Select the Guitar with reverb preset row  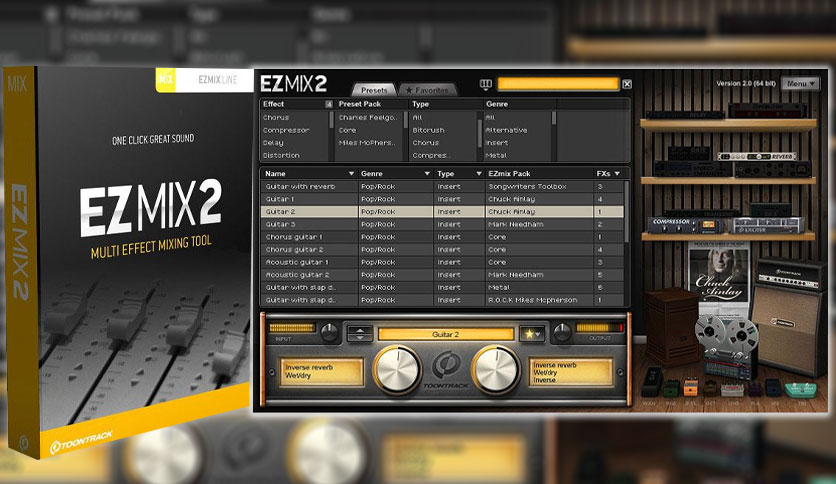click(442, 187)
